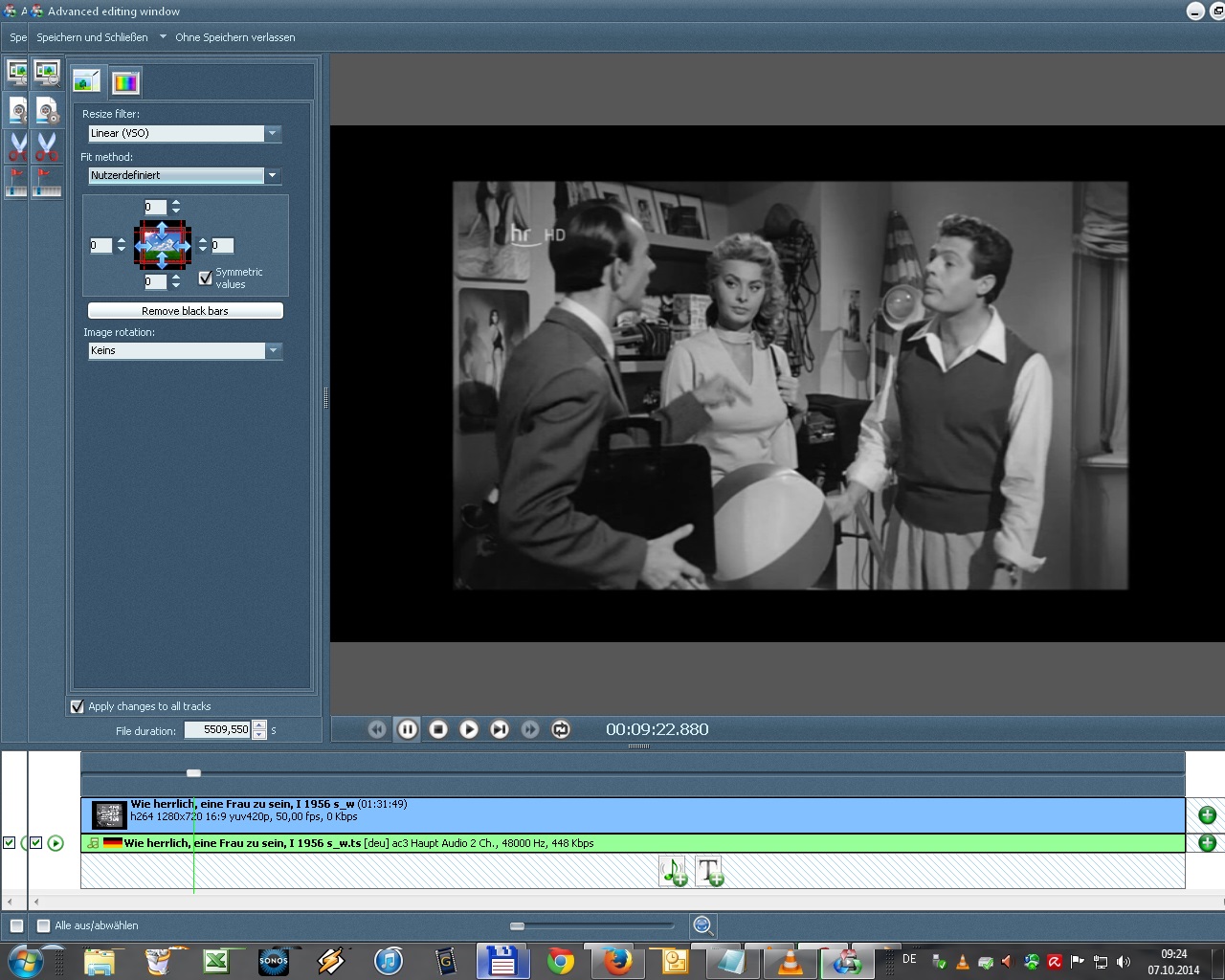Toggle the Alle aus/abwählen checkbox
The width and height of the screenshot is (1225, 980).
(43, 925)
